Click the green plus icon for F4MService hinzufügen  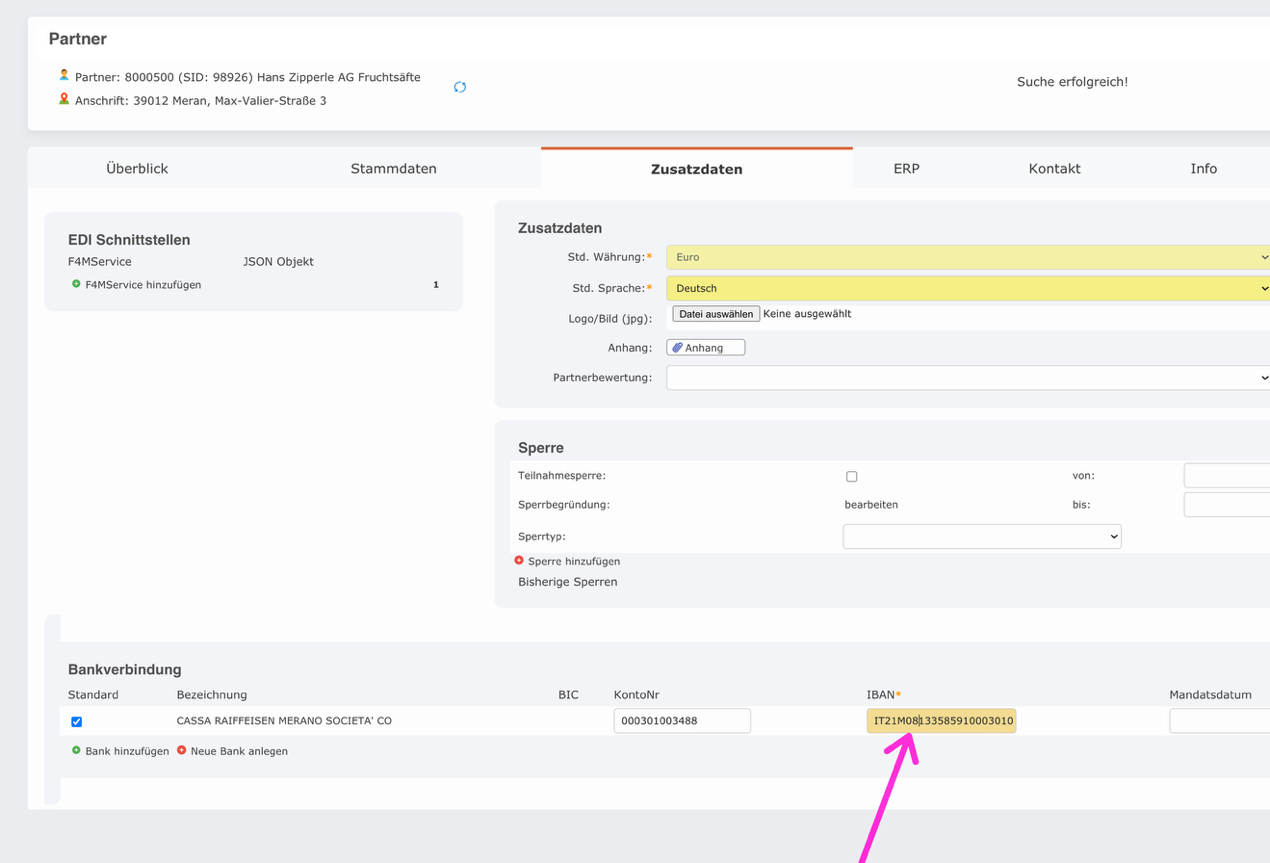(76, 285)
